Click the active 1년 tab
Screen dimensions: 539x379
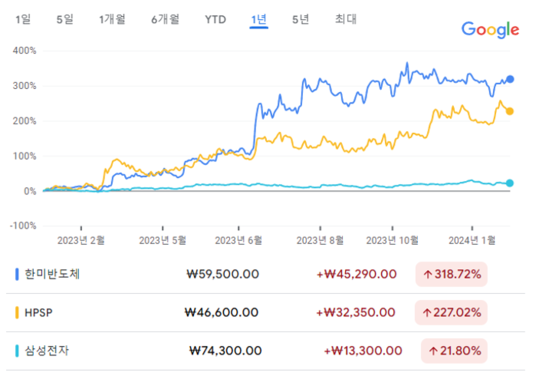(x=259, y=20)
